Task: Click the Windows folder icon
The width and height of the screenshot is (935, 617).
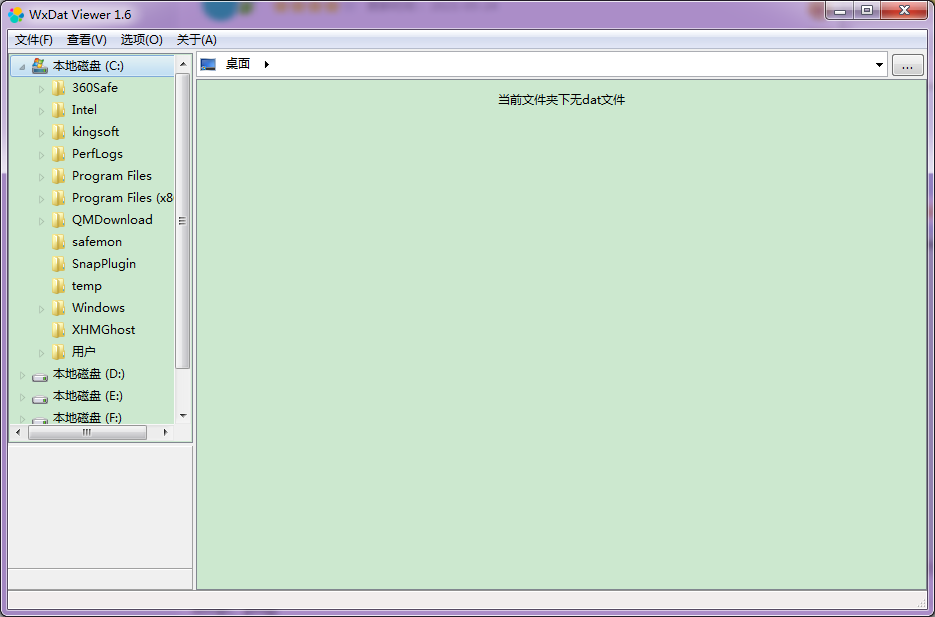Action: click(x=60, y=307)
